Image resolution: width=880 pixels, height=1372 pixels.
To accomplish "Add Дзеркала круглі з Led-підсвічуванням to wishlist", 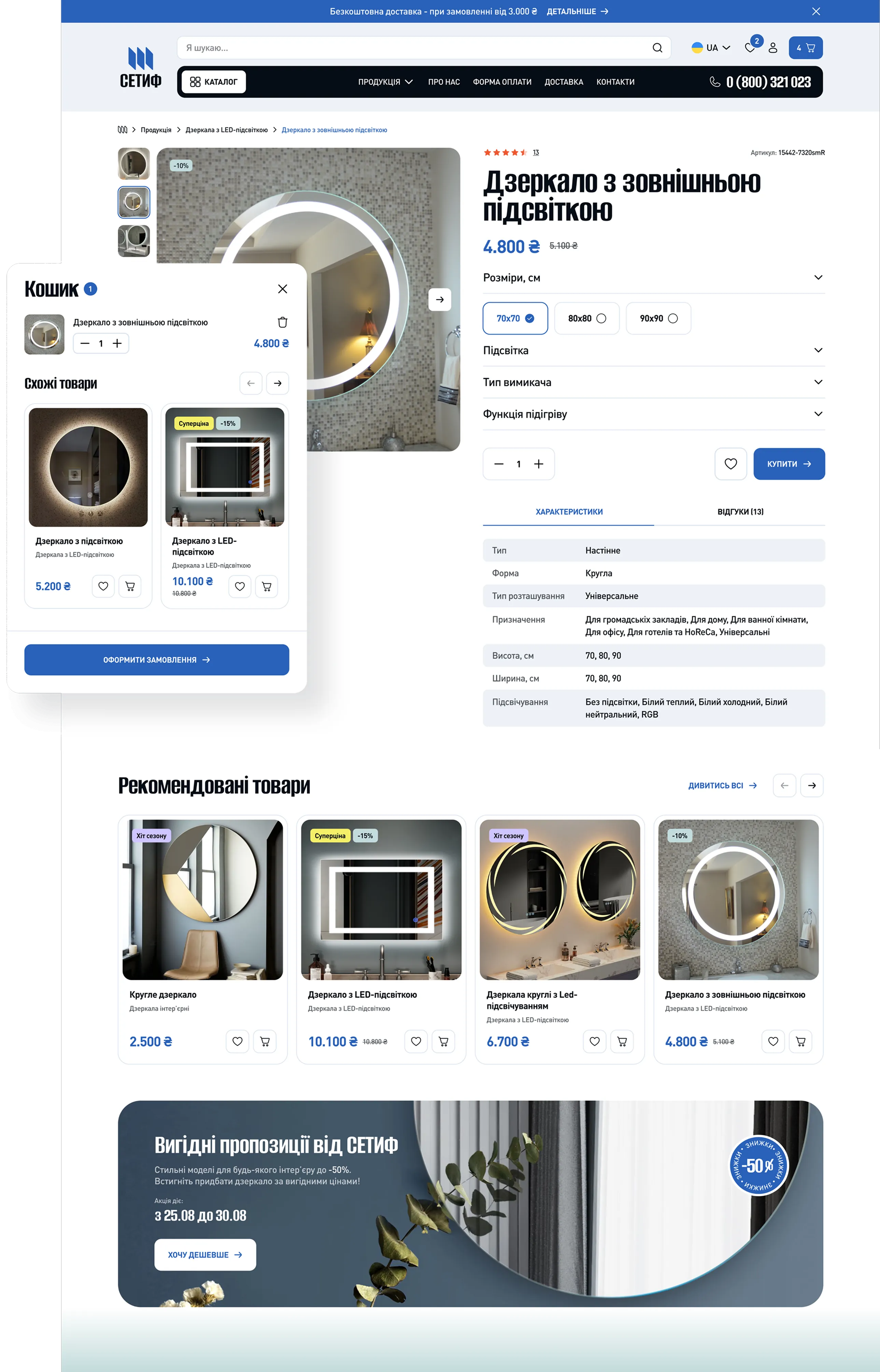I will coord(595,1041).
